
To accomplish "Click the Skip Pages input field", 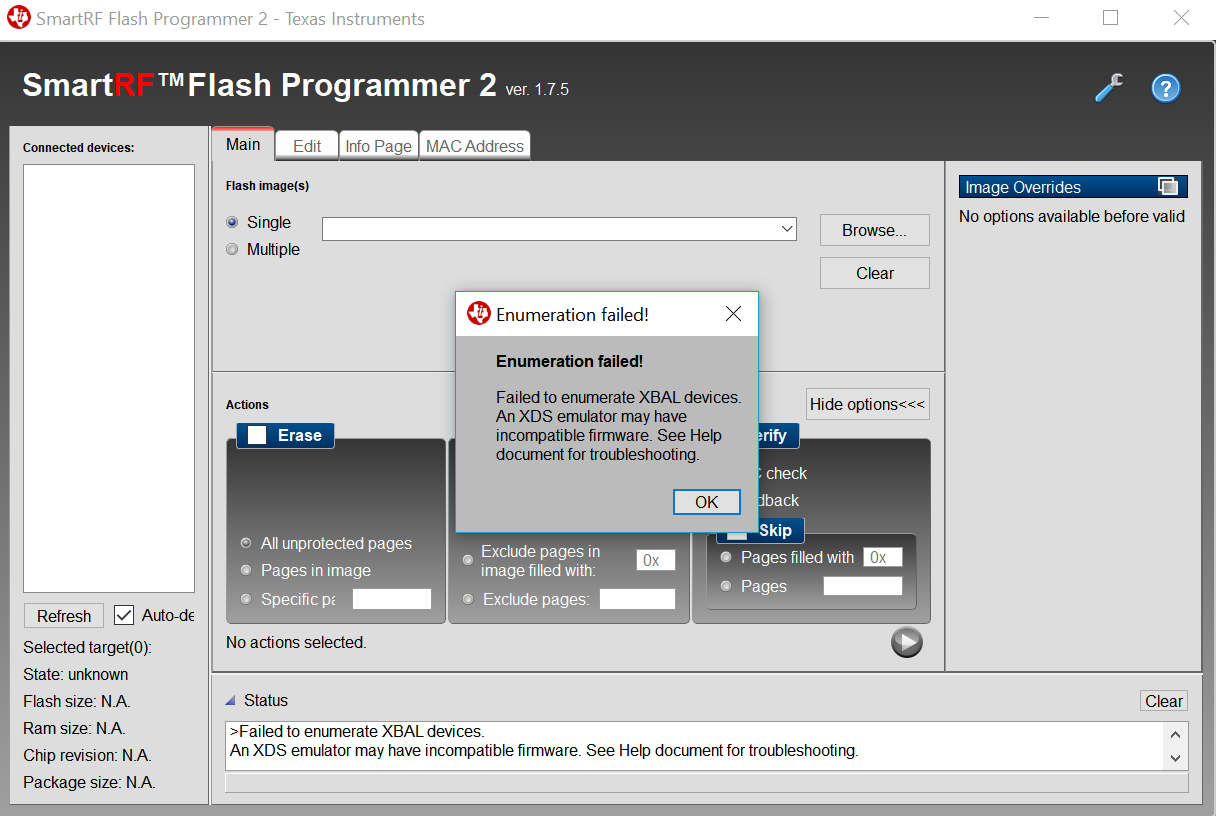I will point(863,586).
